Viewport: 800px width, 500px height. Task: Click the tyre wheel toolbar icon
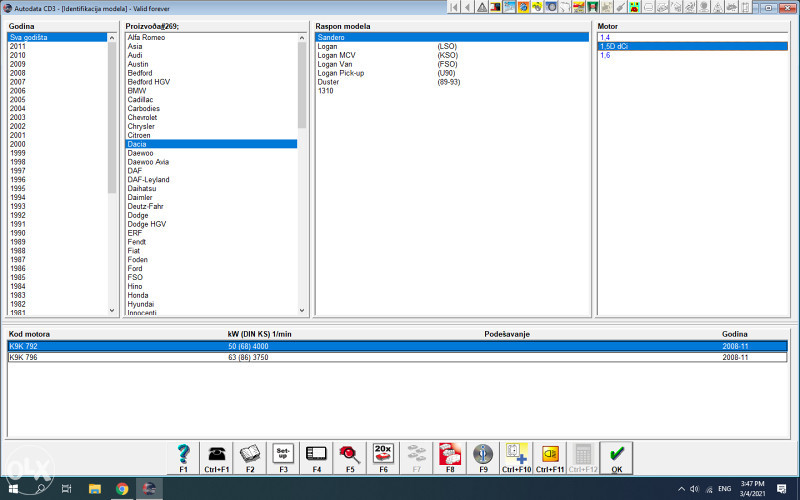click(551, 7)
